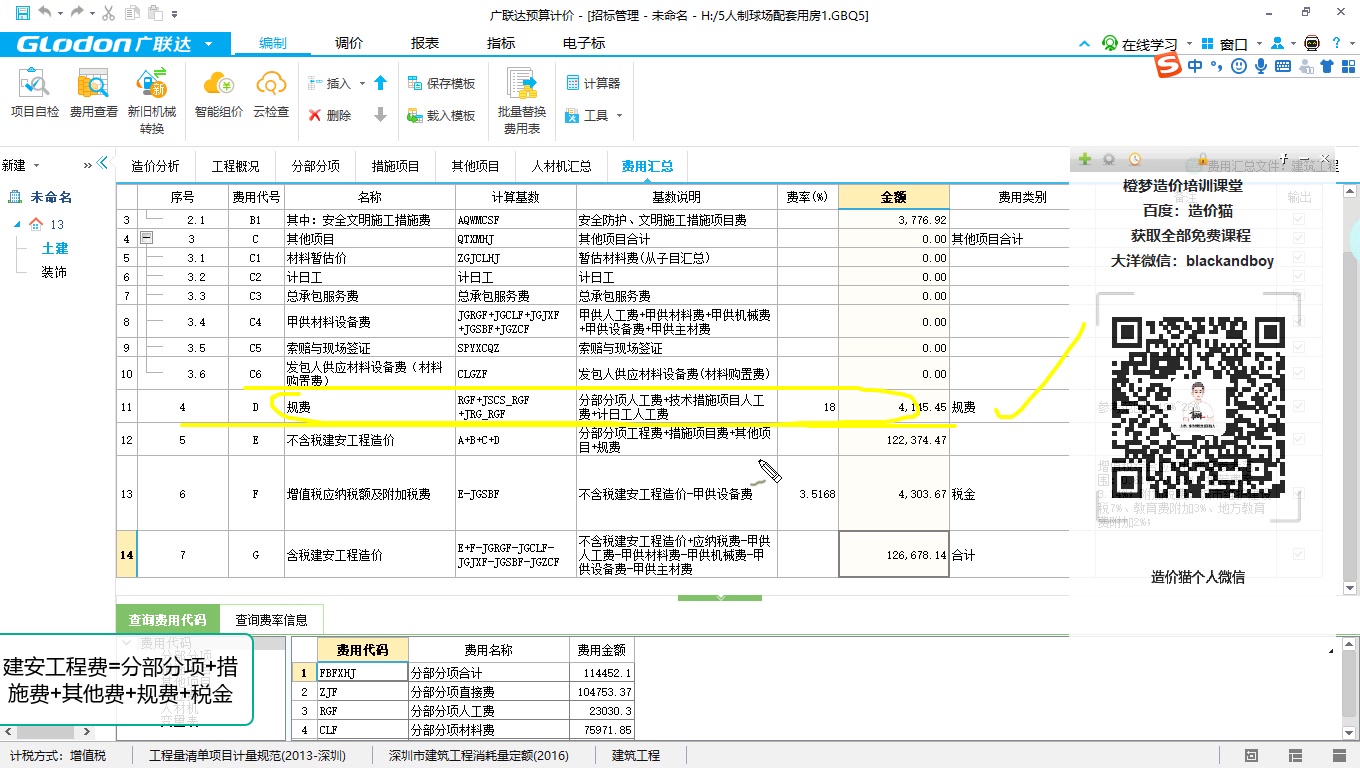Screen dimensions: 1360x768
Task: Click the pane splitter collapse handle
Action: pos(720,597)
